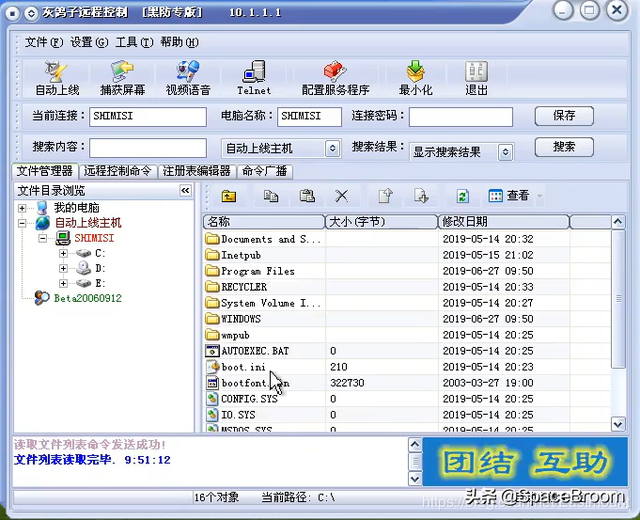Switch to 远程控制命令 tab
Screen dimensions: 640x520
pos(118,171)
